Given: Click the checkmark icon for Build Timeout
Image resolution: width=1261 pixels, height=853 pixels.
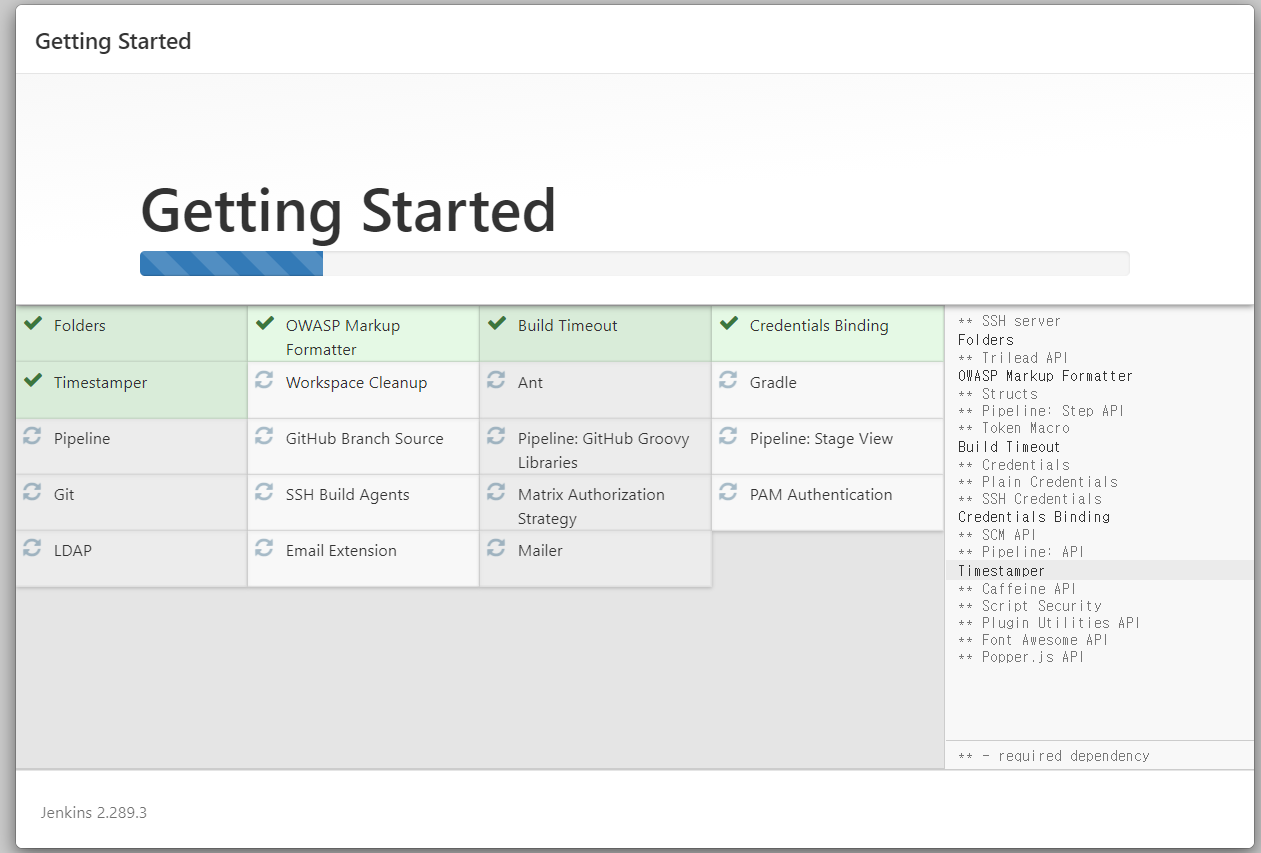Looking at the screenshot, I should click(x=497, y=324).
